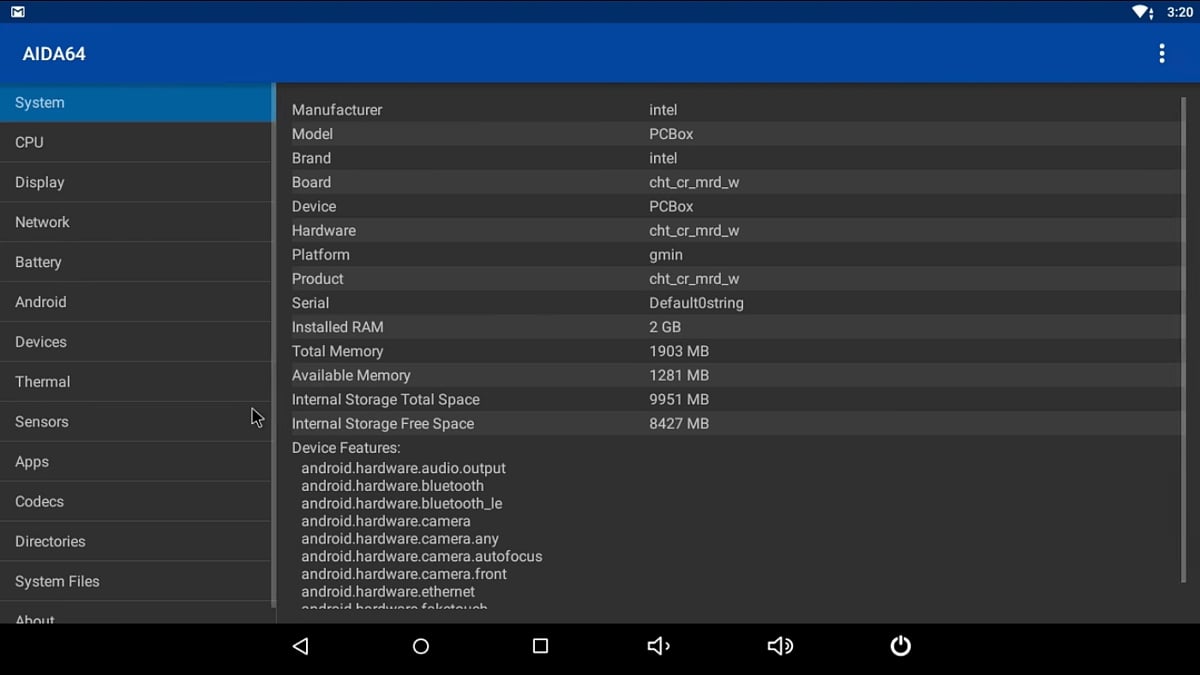Tap the power icon in navigation bar
The image size is (1200, 675).
click(x=900, y=646)
